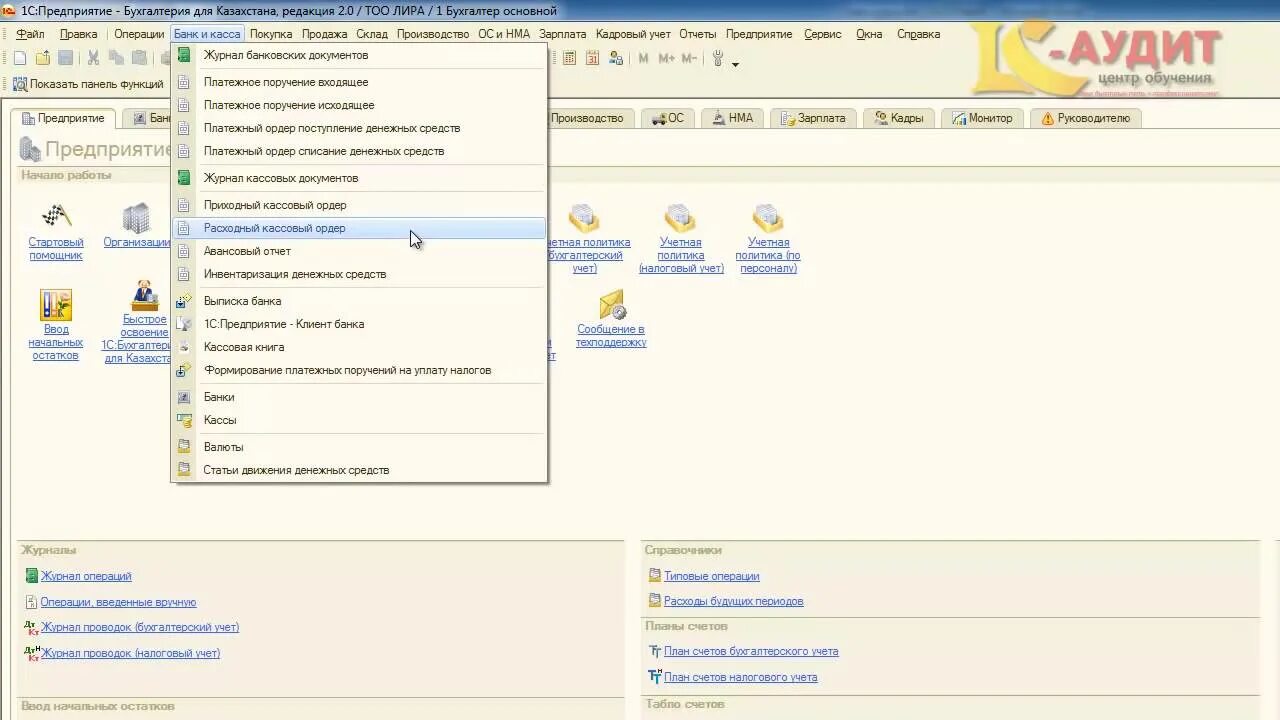
Task: Click the New document toolbar icon
Action: tap(20, 59)
